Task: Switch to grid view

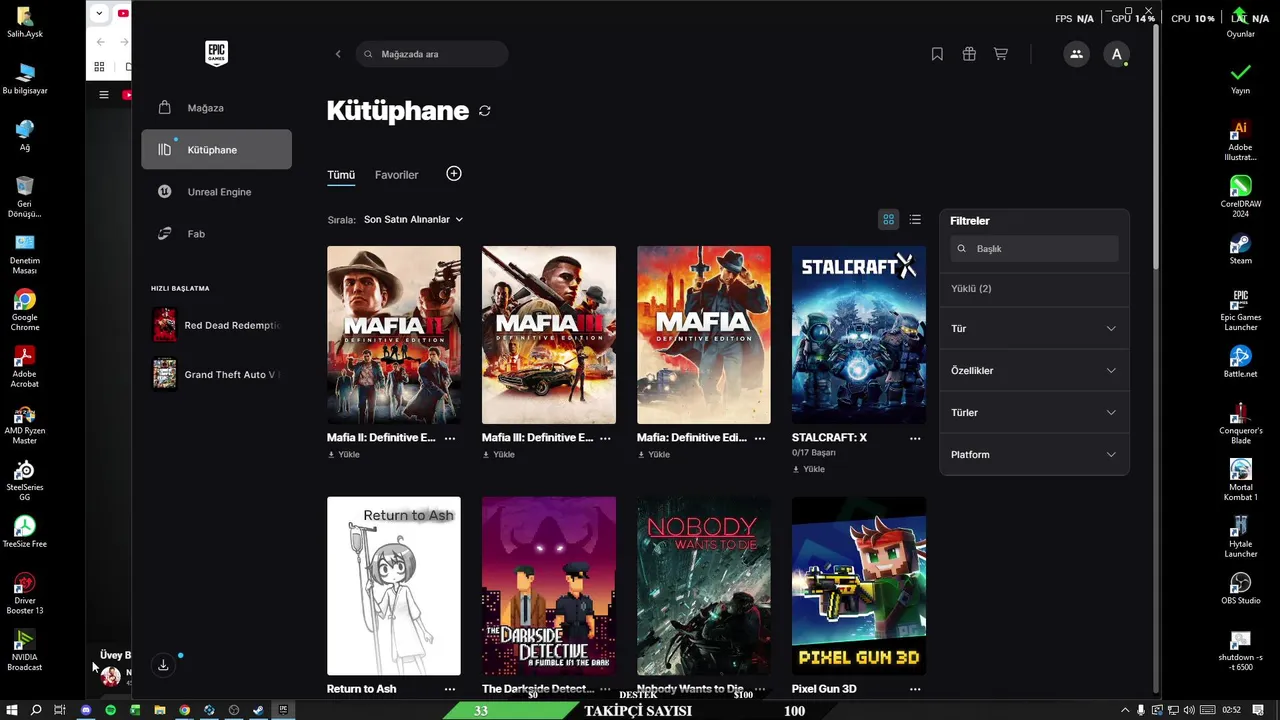Action: coord(888,220)
